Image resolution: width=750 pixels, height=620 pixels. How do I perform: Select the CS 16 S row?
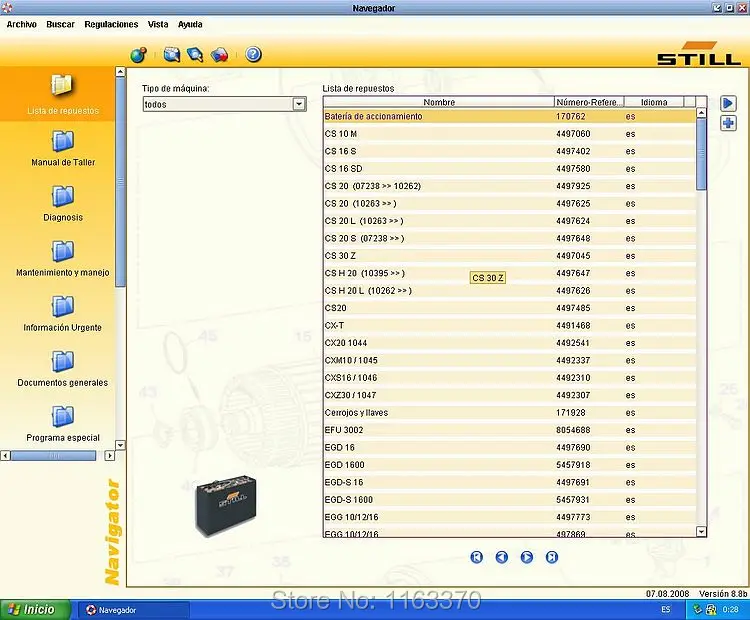point(509,151)
